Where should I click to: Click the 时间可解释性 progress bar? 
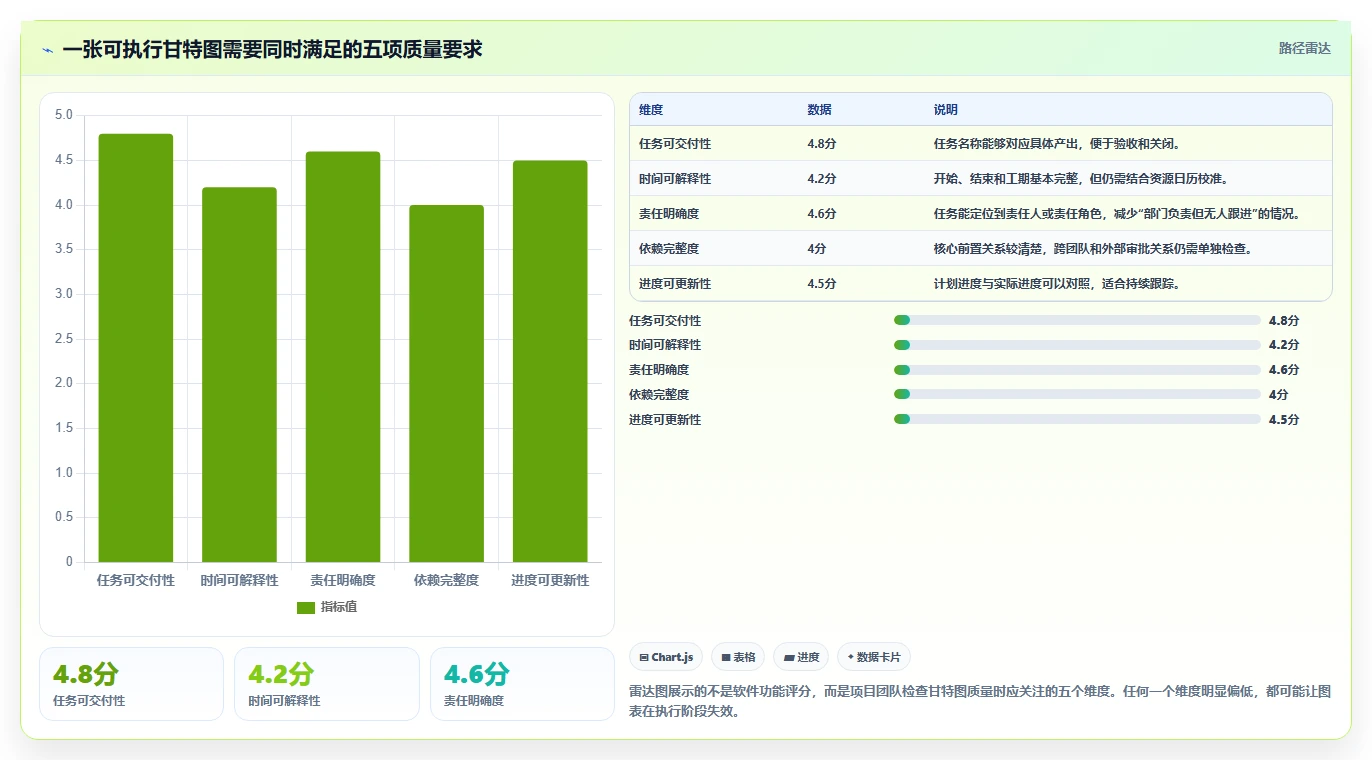[1077, 345]
